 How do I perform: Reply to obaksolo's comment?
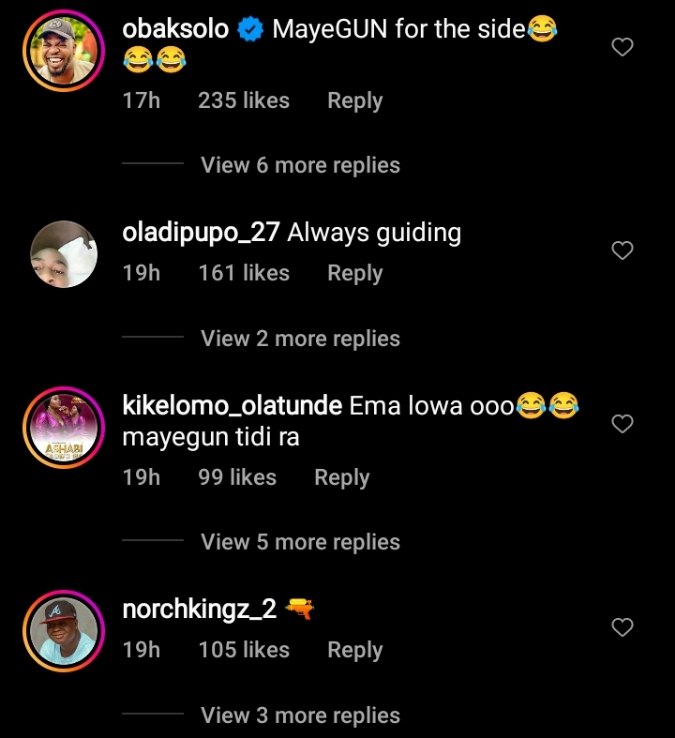(x=355, y=101)
